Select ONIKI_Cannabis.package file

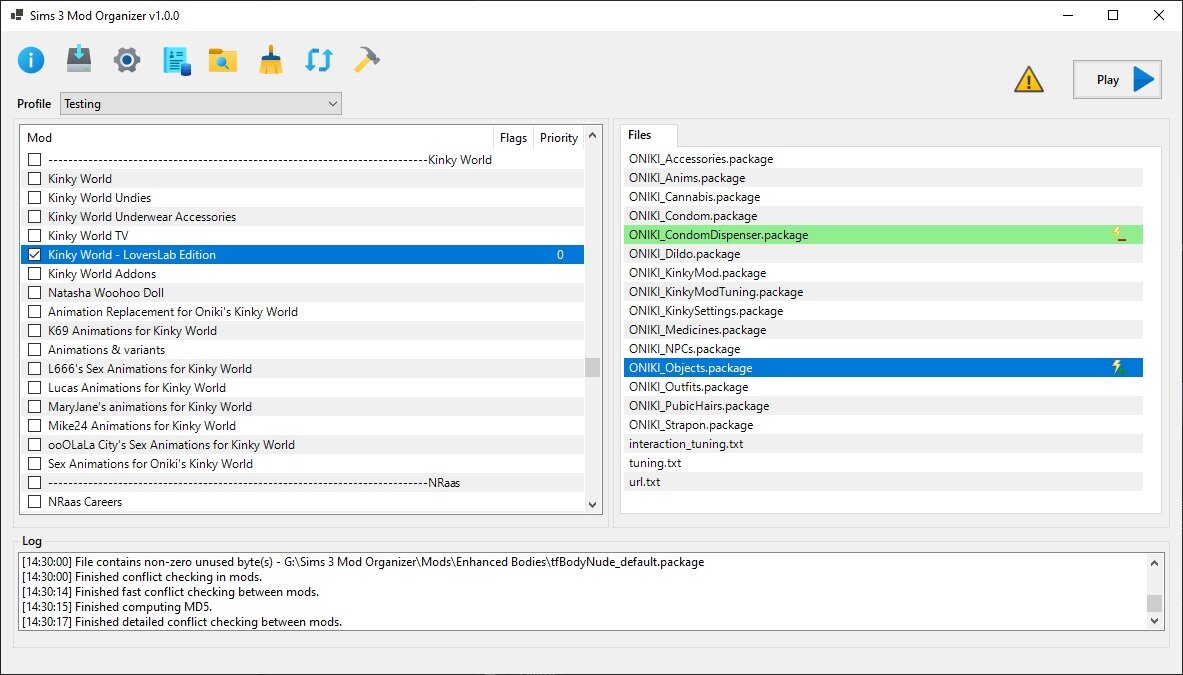[x=883, y=197]
